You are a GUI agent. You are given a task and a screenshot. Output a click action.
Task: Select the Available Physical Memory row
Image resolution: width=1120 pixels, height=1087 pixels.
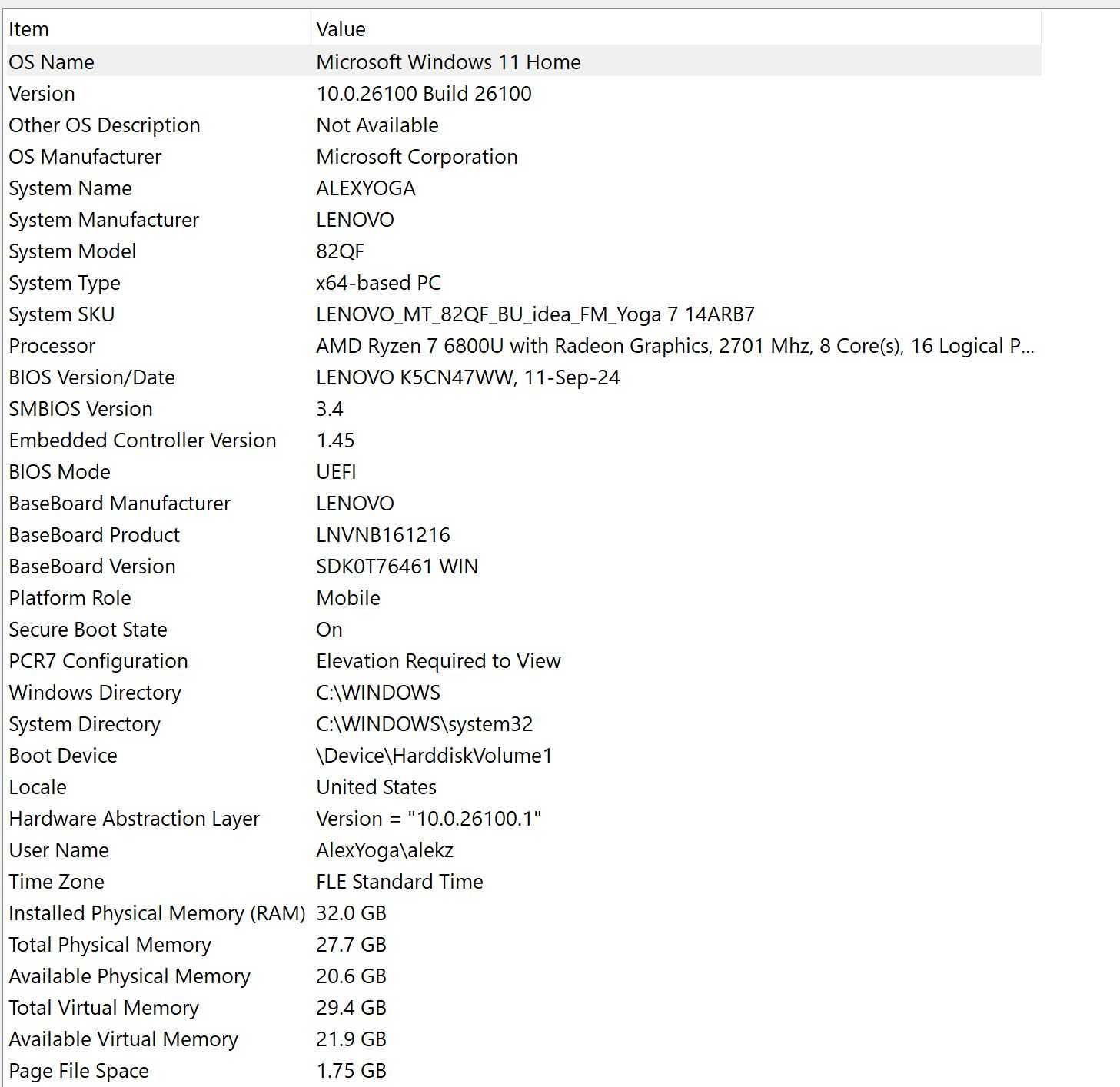click(x=129, y=976)
